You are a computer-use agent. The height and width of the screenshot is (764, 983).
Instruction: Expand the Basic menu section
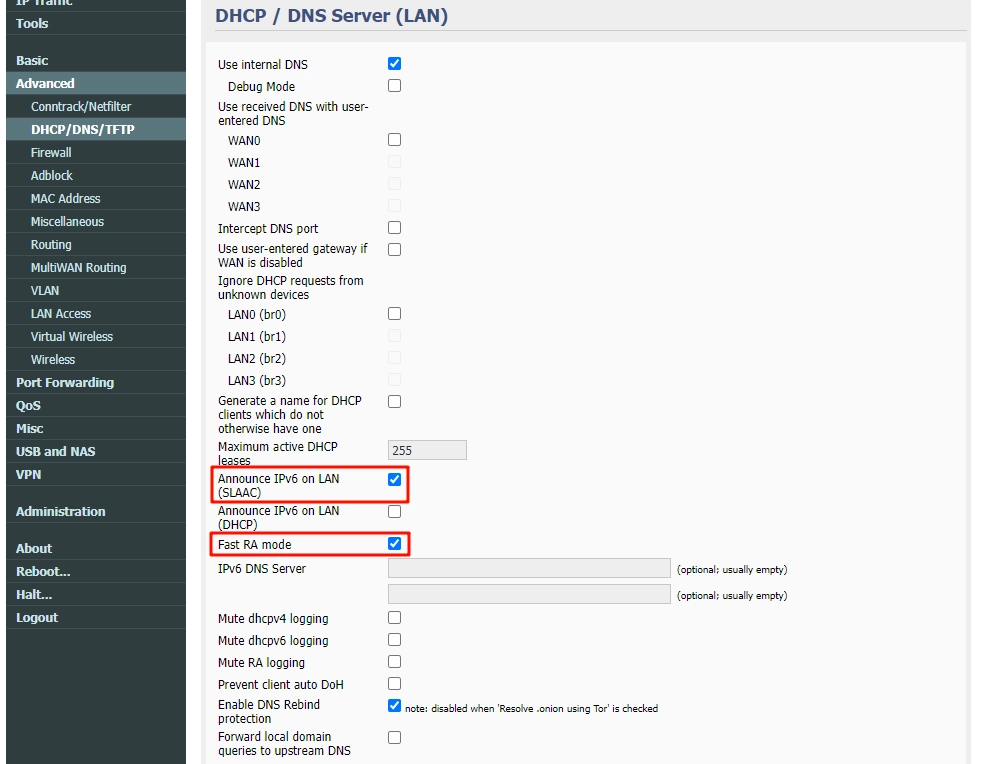[32, 61]
